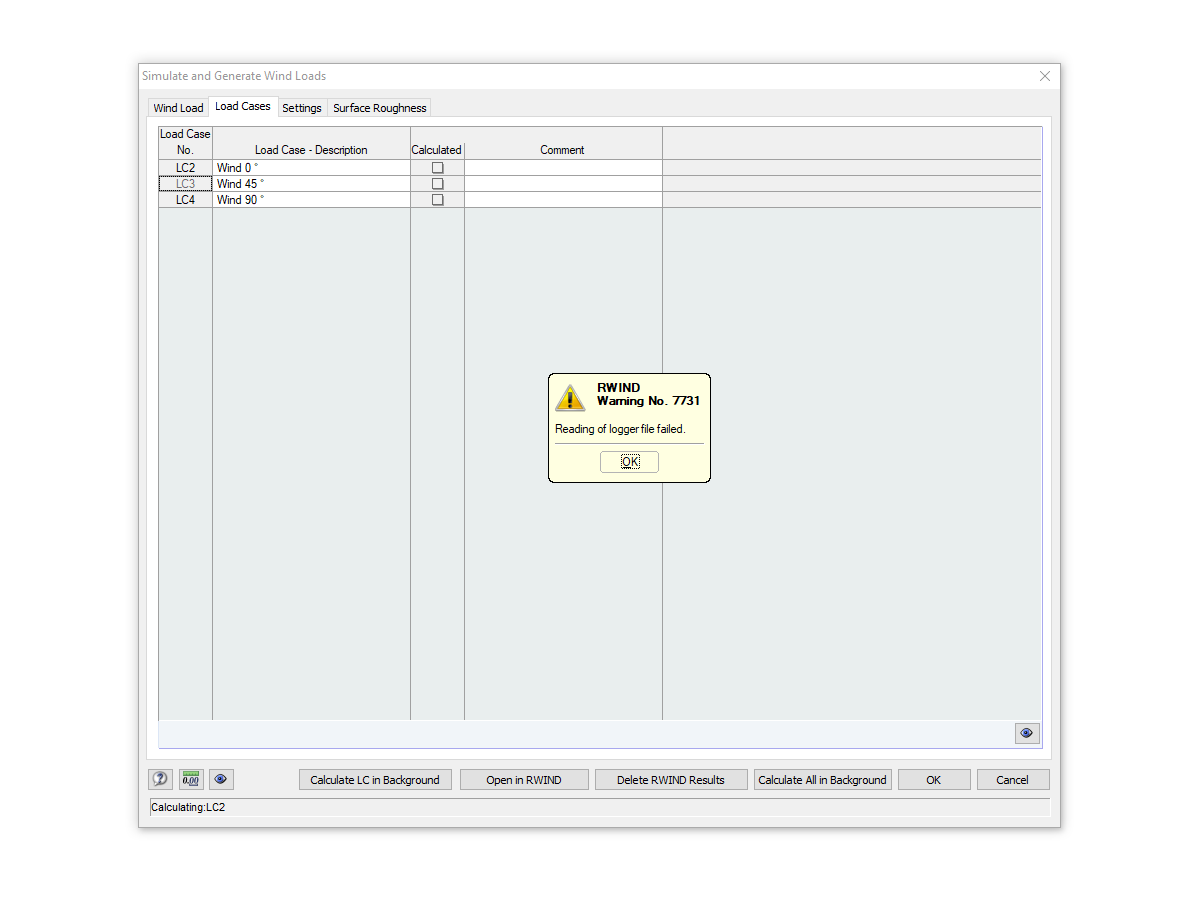Select the LC2 row number cell

186,168
